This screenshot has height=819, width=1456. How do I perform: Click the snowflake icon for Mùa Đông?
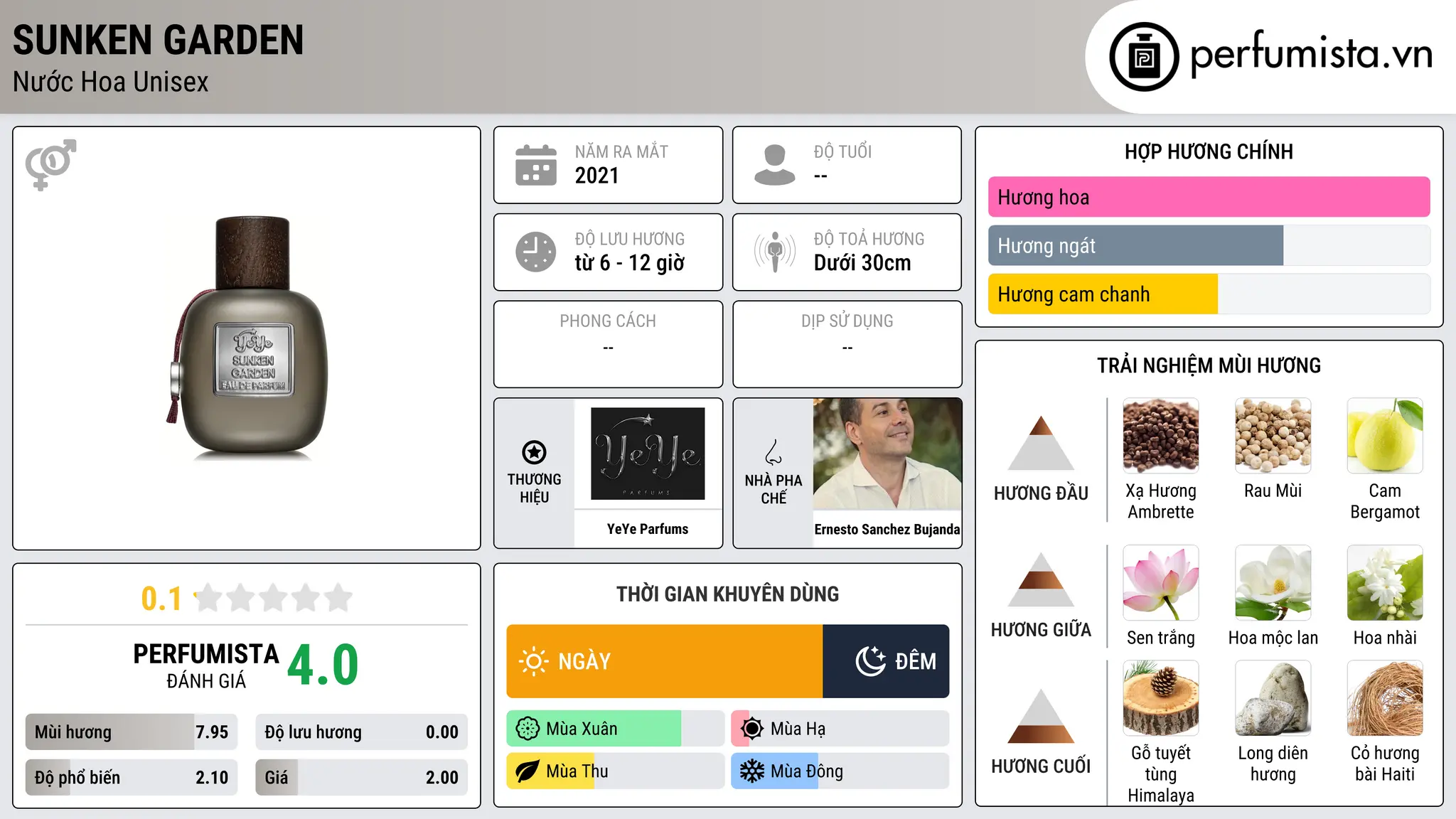coord(752,771)
